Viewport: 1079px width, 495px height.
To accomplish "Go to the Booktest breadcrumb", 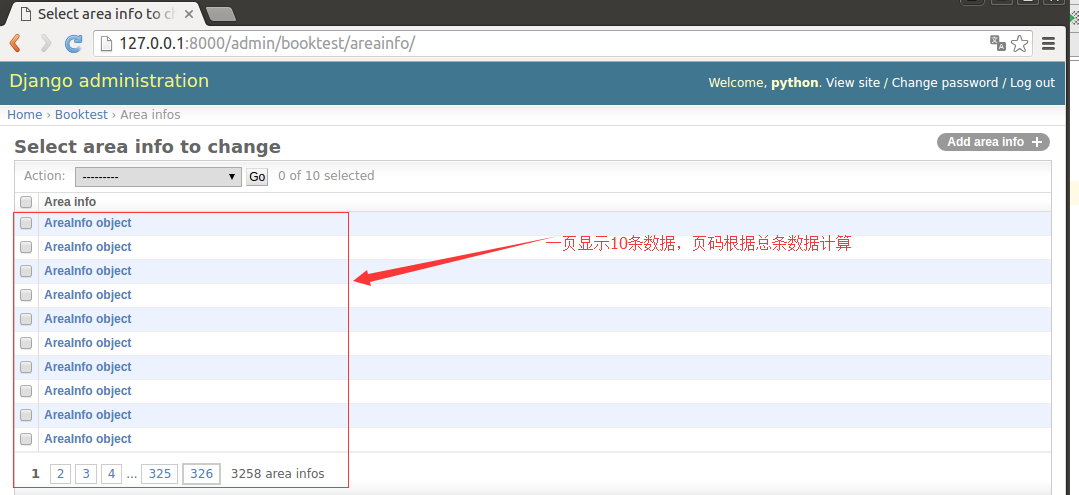I will click(81, 115).
